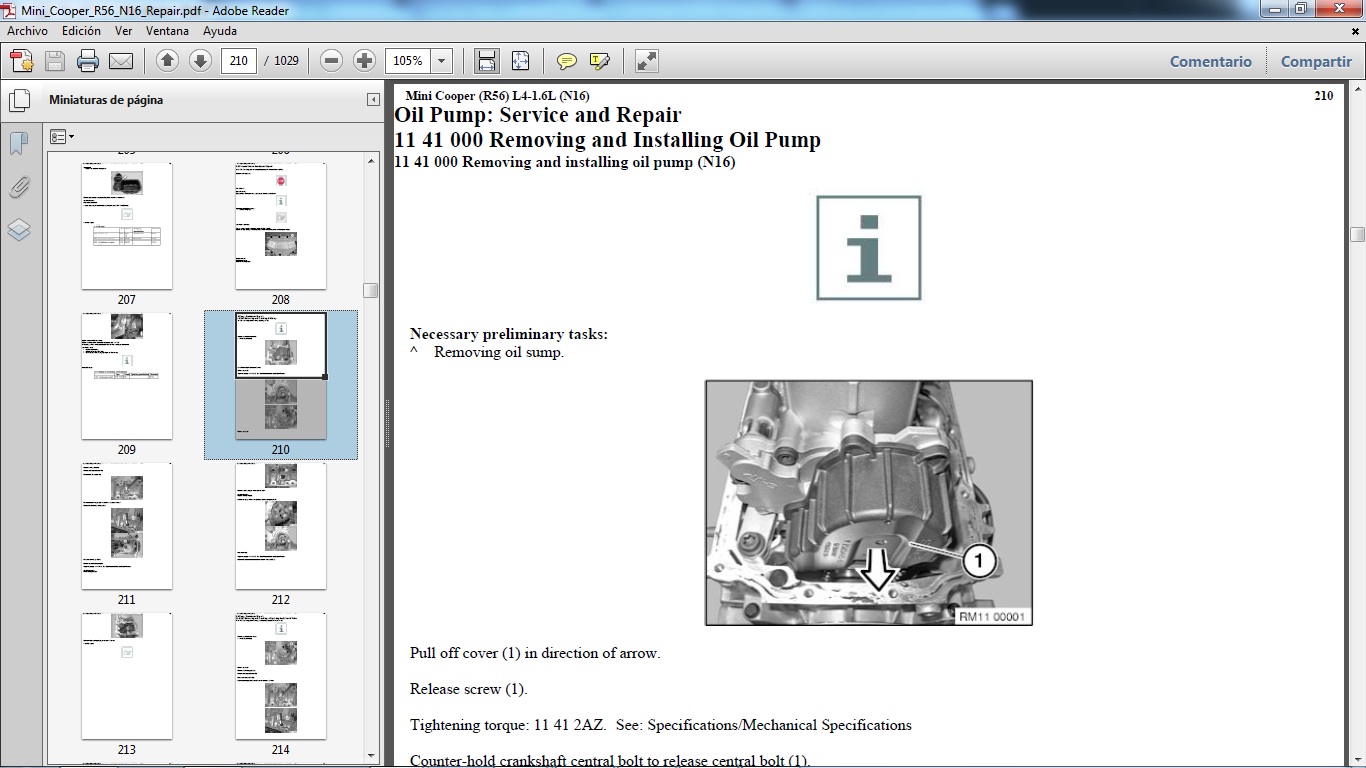Click the thumbnail panel scrollbar thumb
This screenshot has width=1366, height=768.
pos(371,290)
